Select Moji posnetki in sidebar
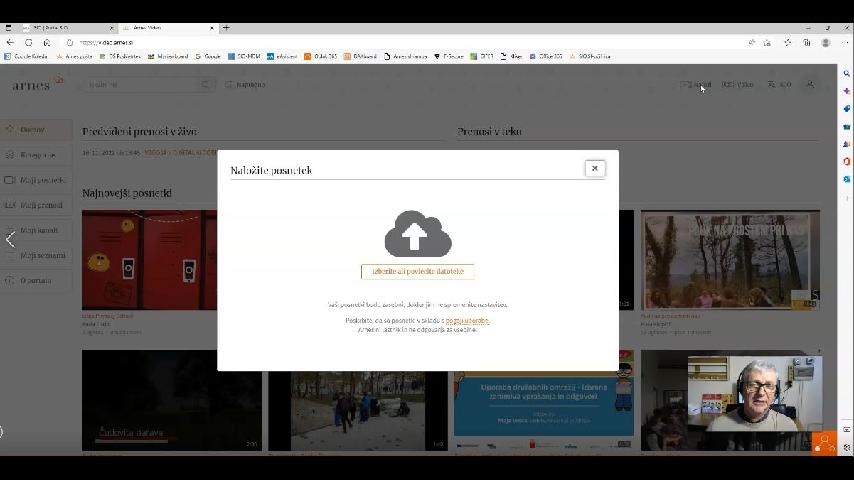The width and height of the screenshot is (854, 480). [42, 181]
